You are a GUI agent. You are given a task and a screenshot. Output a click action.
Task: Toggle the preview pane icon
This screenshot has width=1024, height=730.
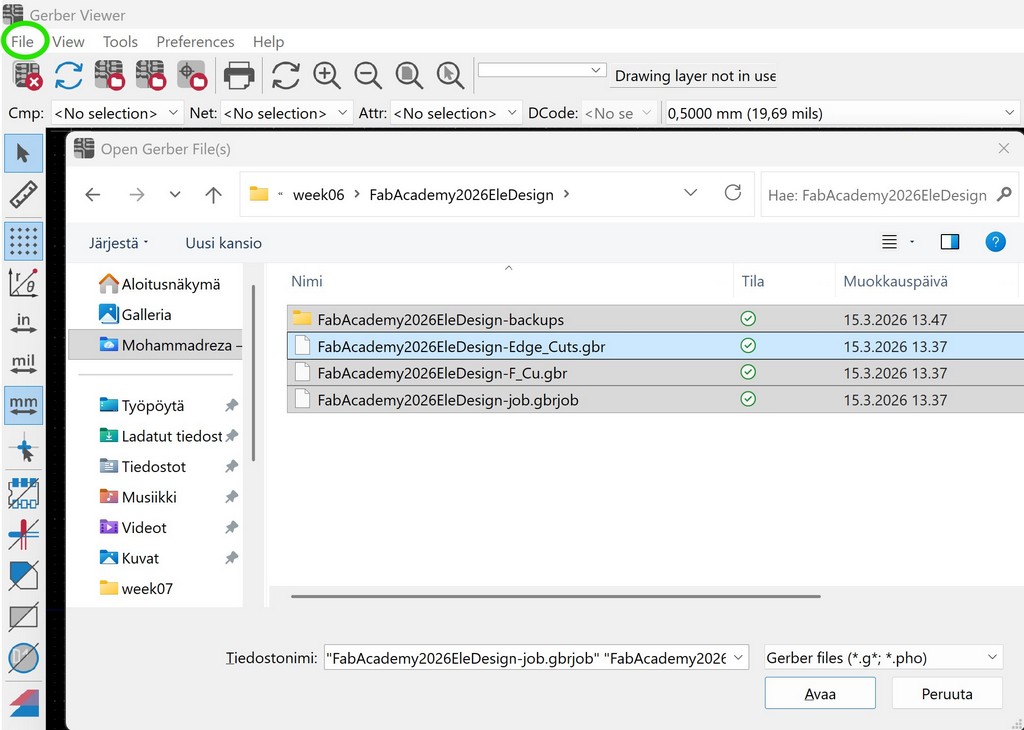point(950,242)
